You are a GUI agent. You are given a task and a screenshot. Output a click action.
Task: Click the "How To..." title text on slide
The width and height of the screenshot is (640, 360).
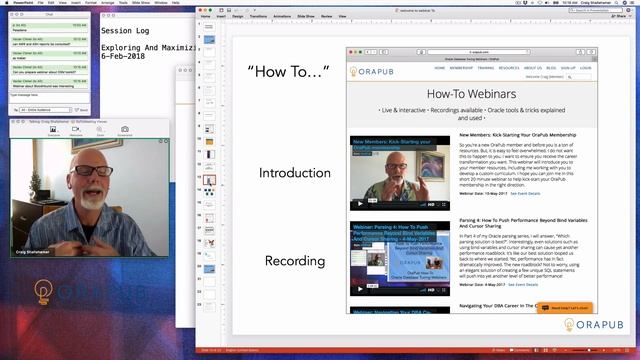tap(288, 72)
